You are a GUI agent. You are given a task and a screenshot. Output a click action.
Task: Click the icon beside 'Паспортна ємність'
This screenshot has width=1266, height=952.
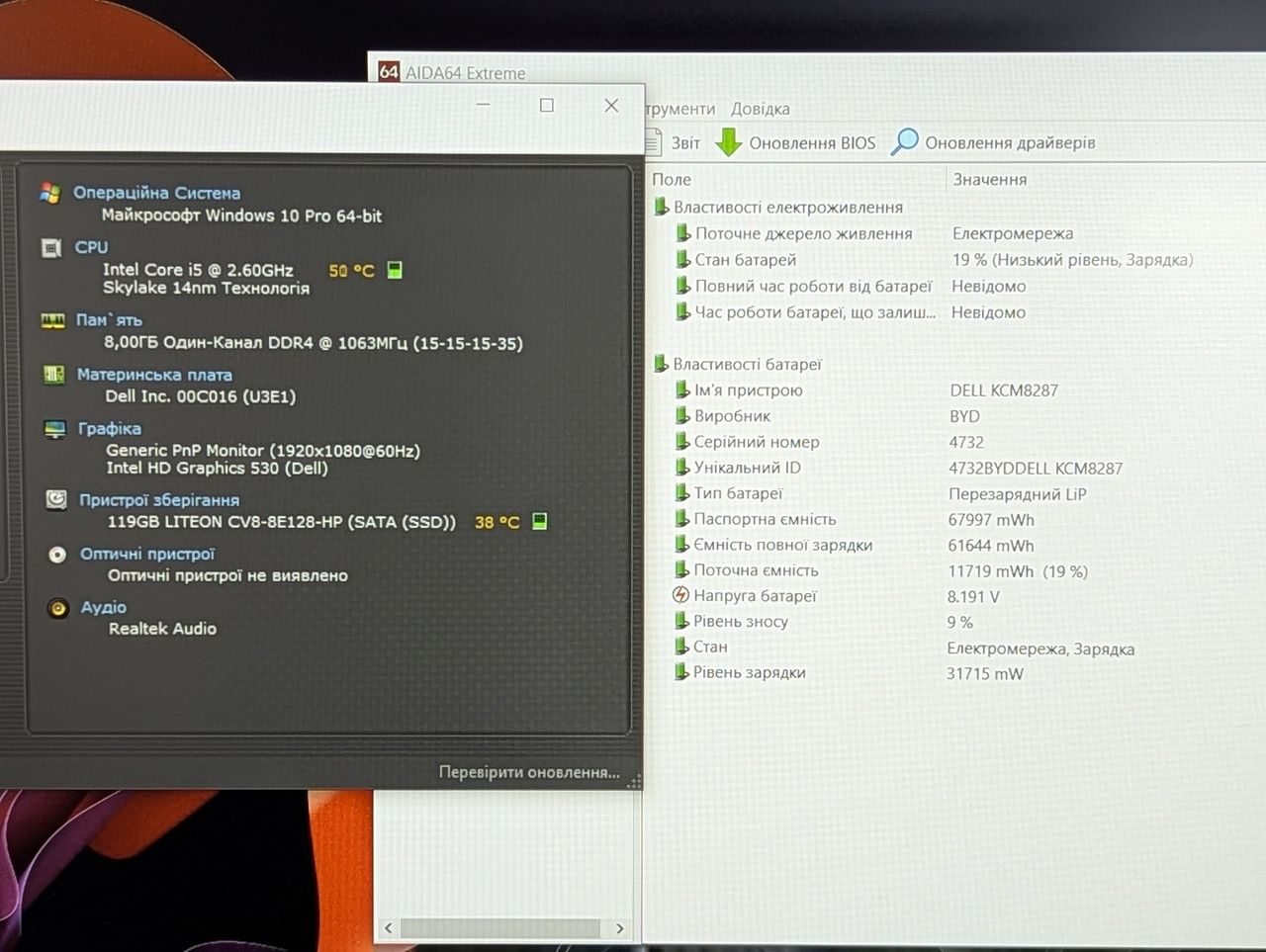[x=681, y=518]
